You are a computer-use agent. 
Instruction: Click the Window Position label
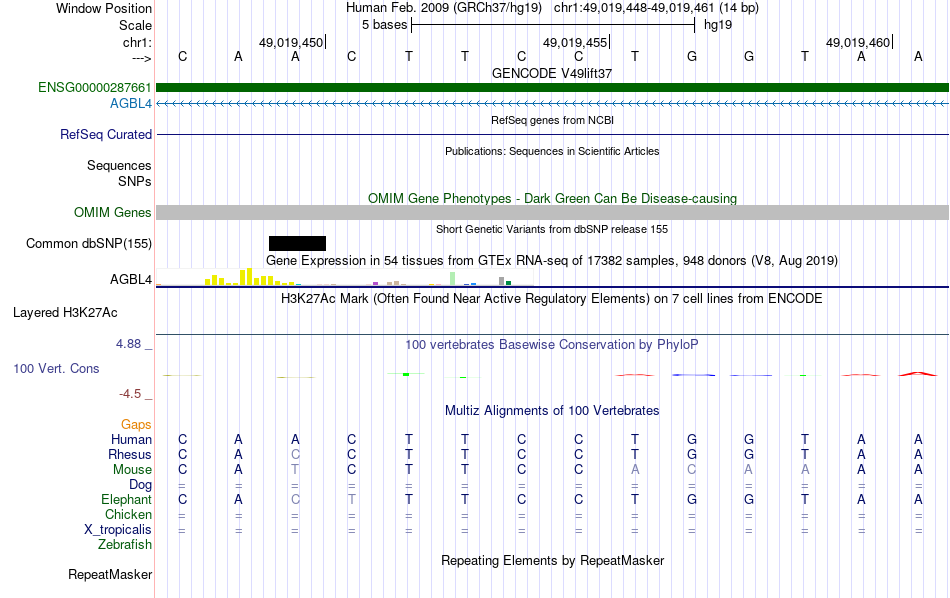click(x=104, y=8)
